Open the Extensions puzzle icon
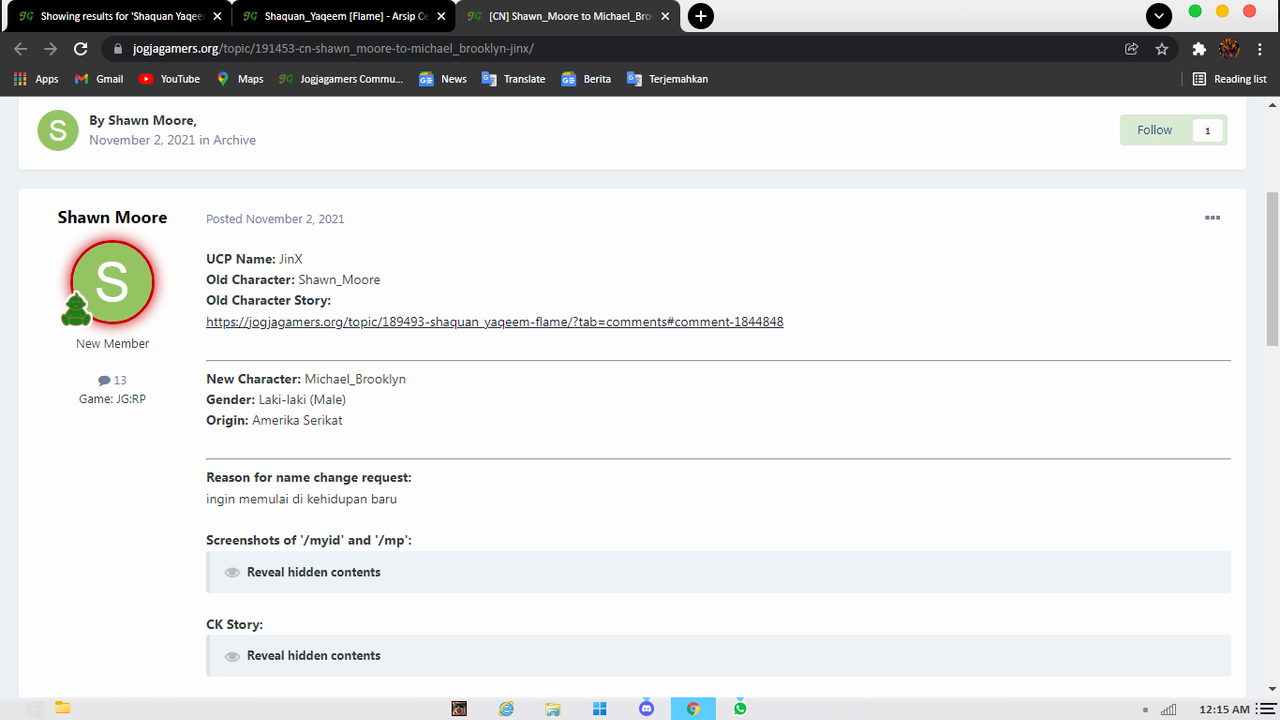Image resolution: width=1280 pixels, height=720 pixels. click(x=1199, y=48)
